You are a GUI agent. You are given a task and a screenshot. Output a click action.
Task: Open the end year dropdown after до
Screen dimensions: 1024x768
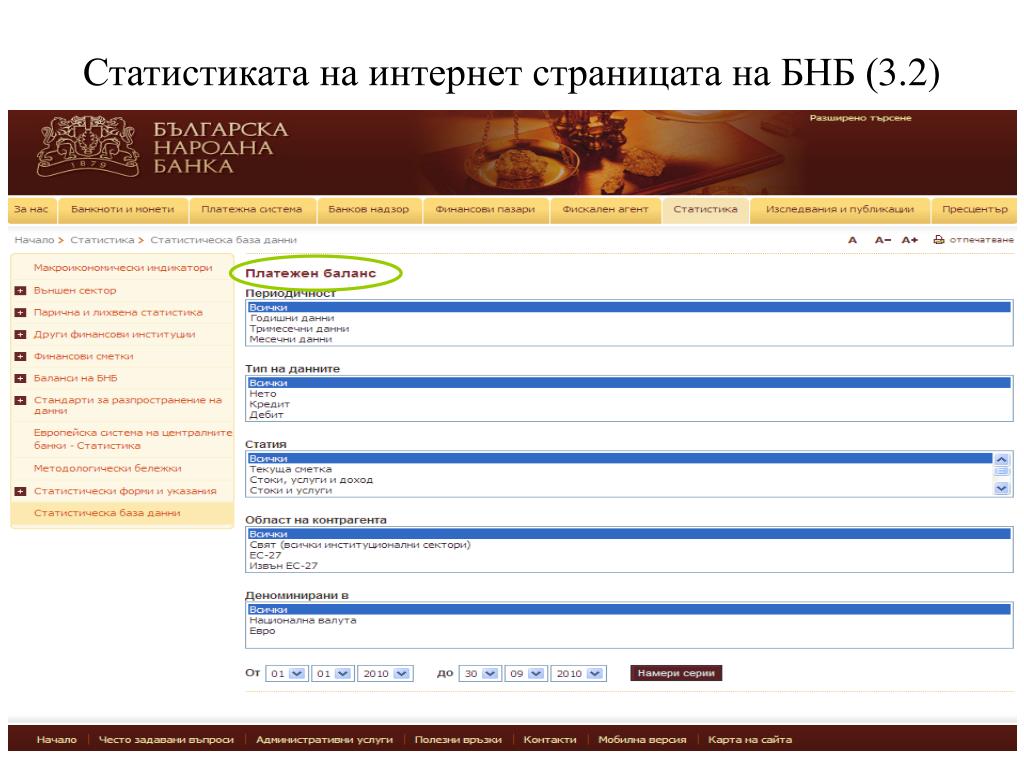point(578,673)
